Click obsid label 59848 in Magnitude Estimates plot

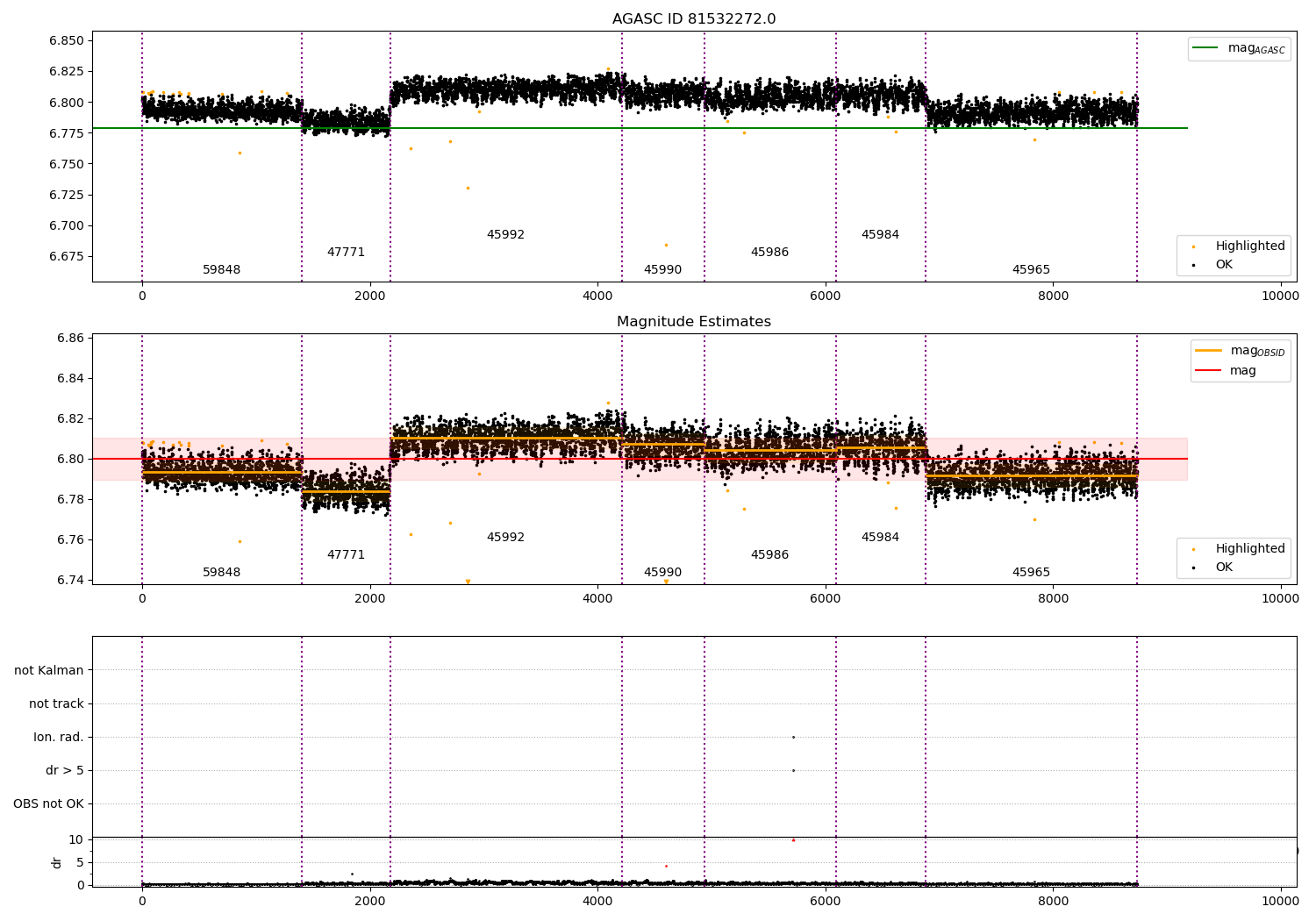pyautogui.click(x=222, y=573)
